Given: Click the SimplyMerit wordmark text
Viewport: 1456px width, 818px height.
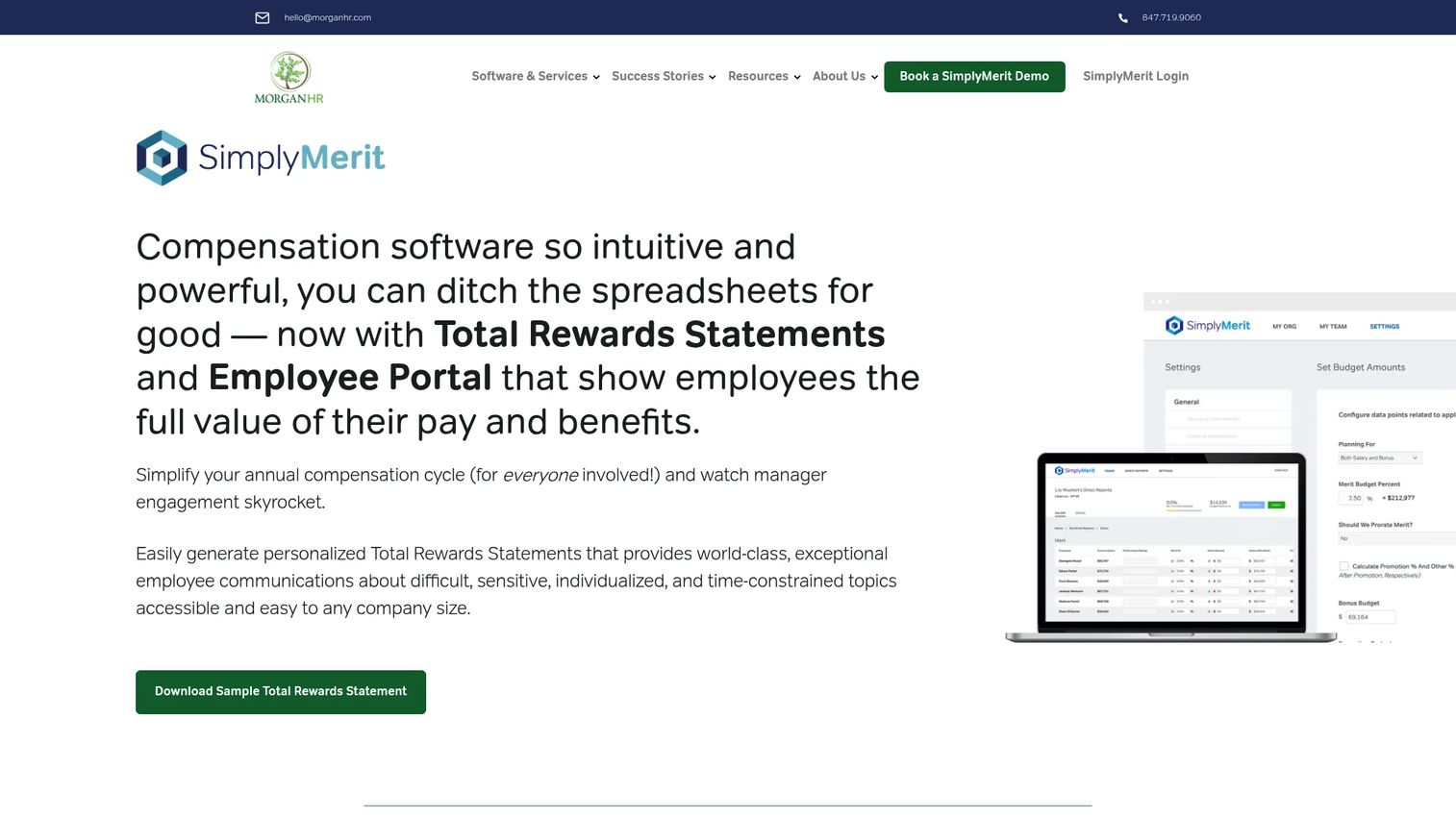Looking at the screenshot, I should [291, 158].
